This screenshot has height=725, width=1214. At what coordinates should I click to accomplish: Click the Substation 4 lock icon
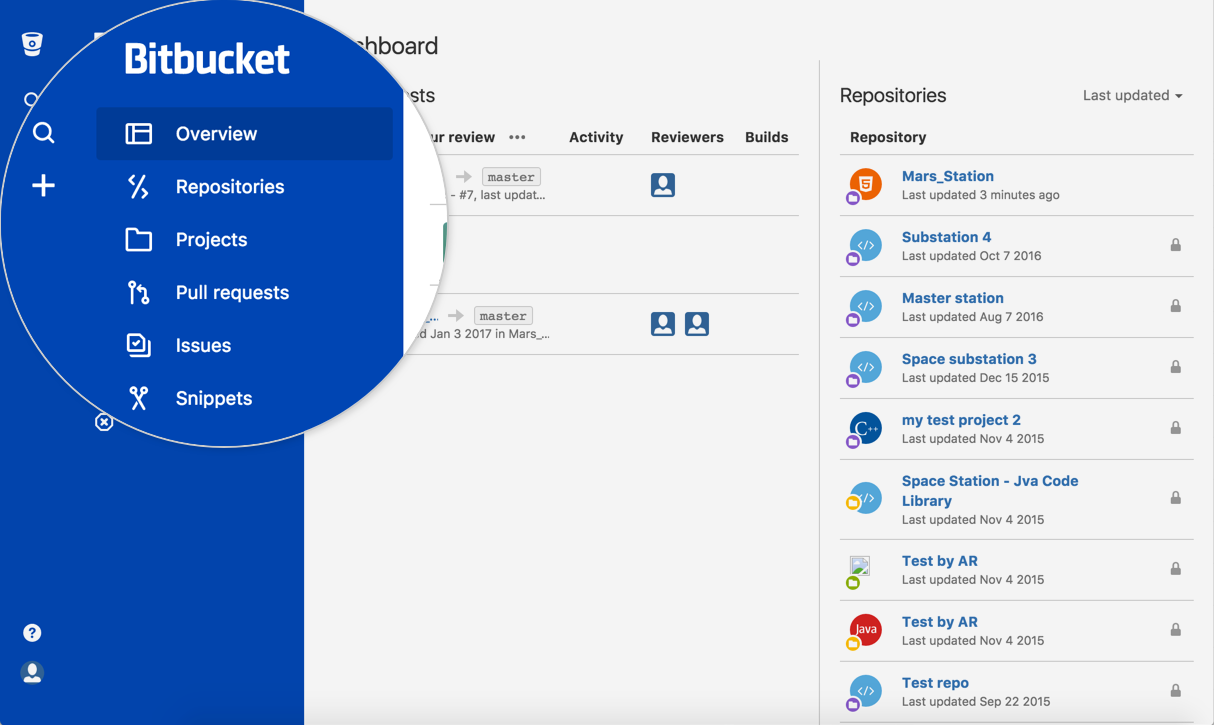click(x=1176, y=245)
